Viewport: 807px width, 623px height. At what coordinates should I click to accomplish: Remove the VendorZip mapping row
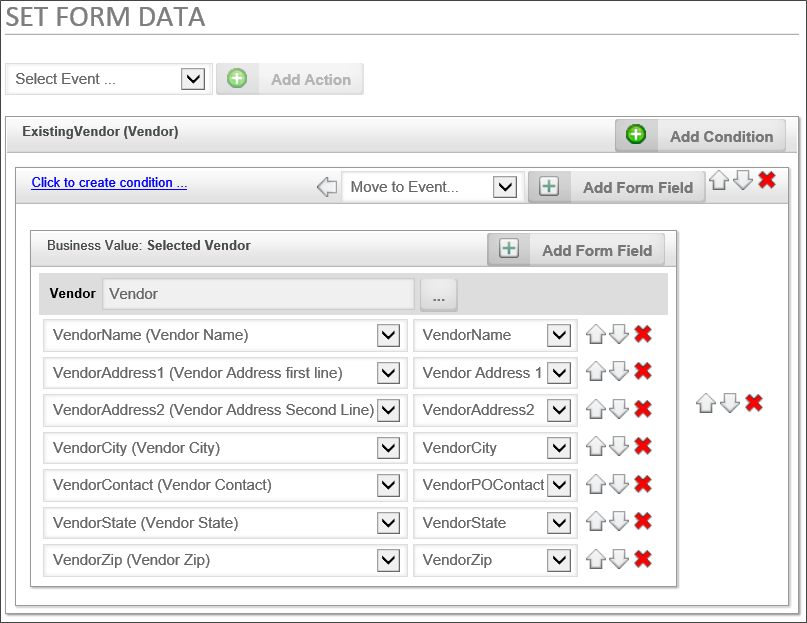(x=643, y=559)
